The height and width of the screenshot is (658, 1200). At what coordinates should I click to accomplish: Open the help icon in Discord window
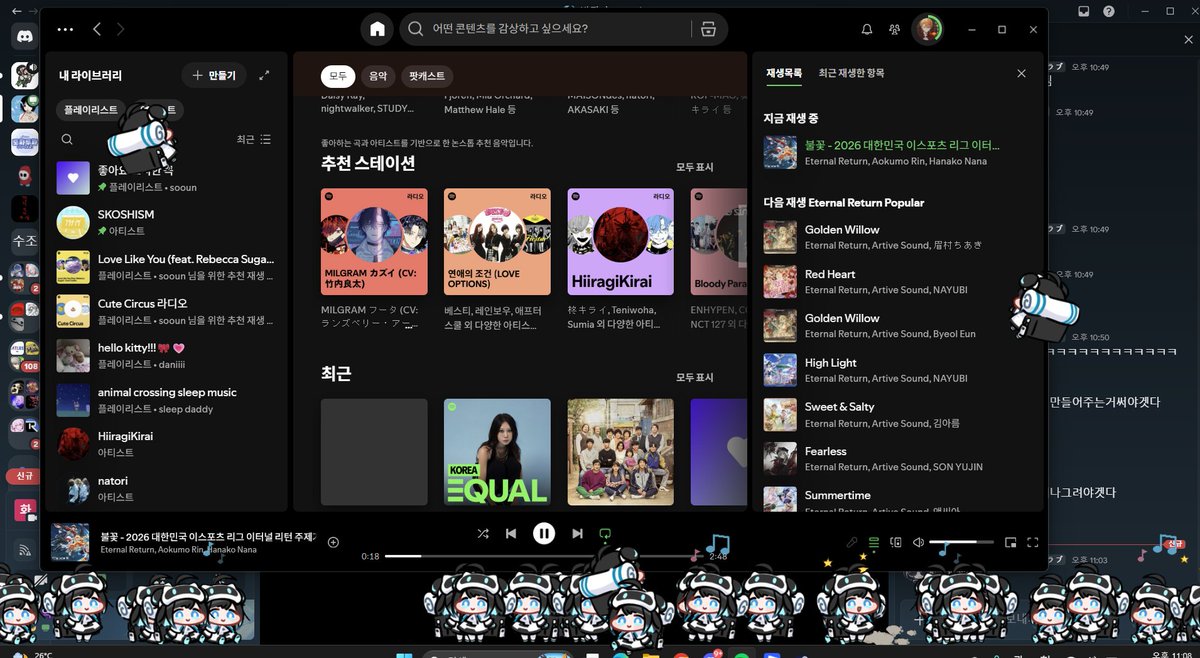[x=1109, y=11]
